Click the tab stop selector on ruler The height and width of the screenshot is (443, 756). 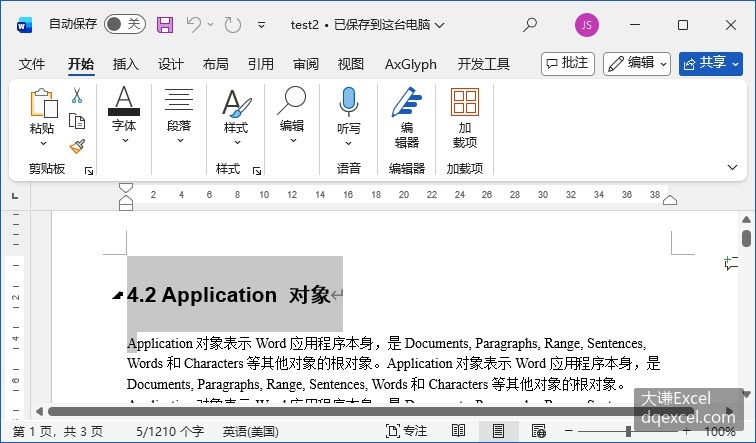tap(15, 196)
